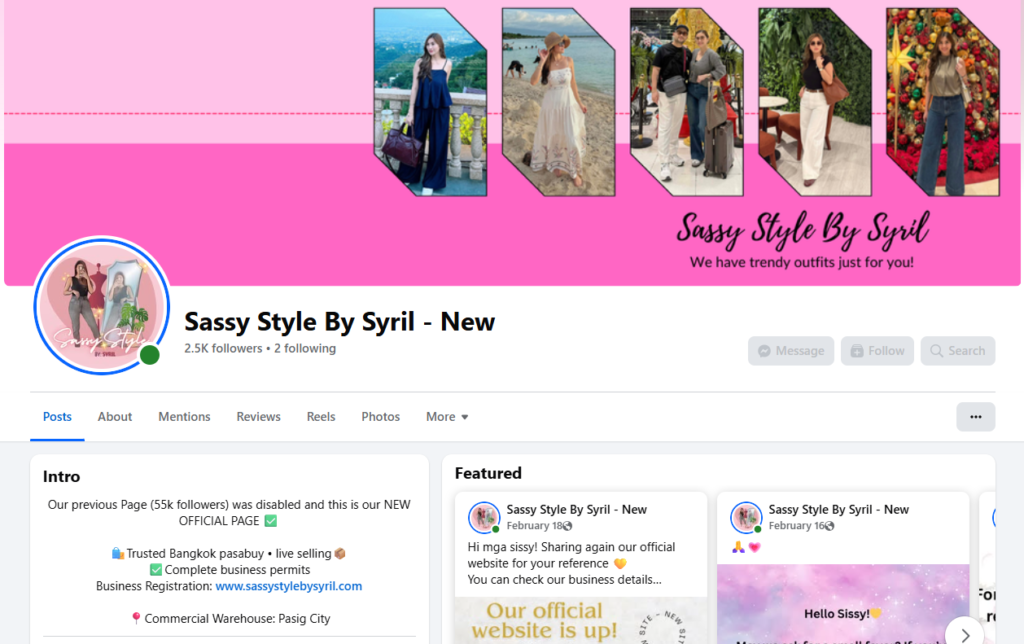Open the three-dot page options menu

tap(975, 417)
